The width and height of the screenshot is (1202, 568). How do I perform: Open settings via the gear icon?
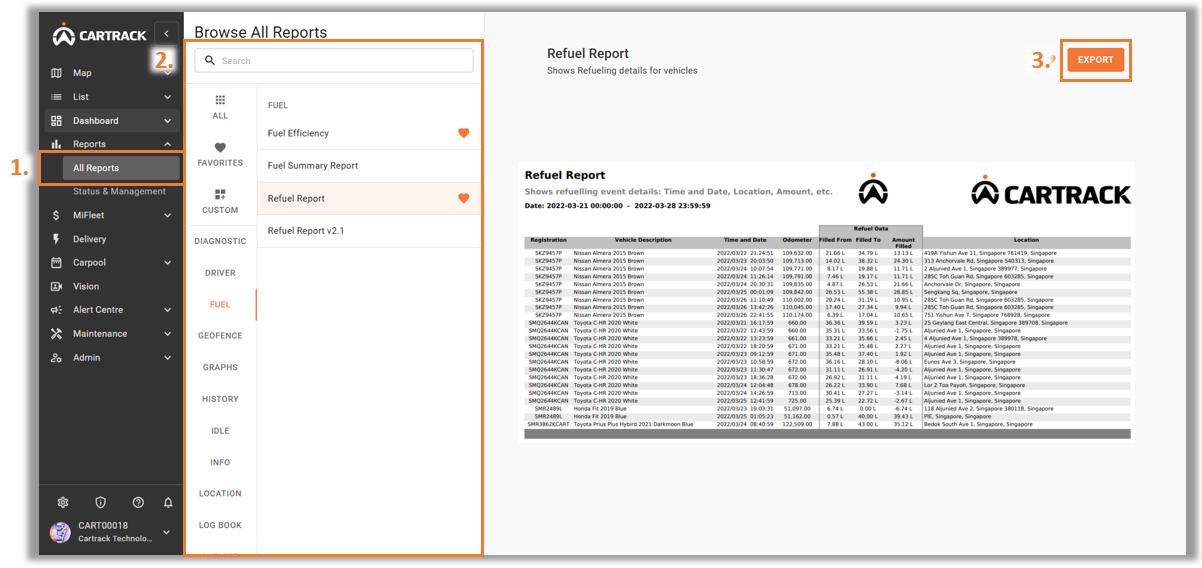pos(63,502)
